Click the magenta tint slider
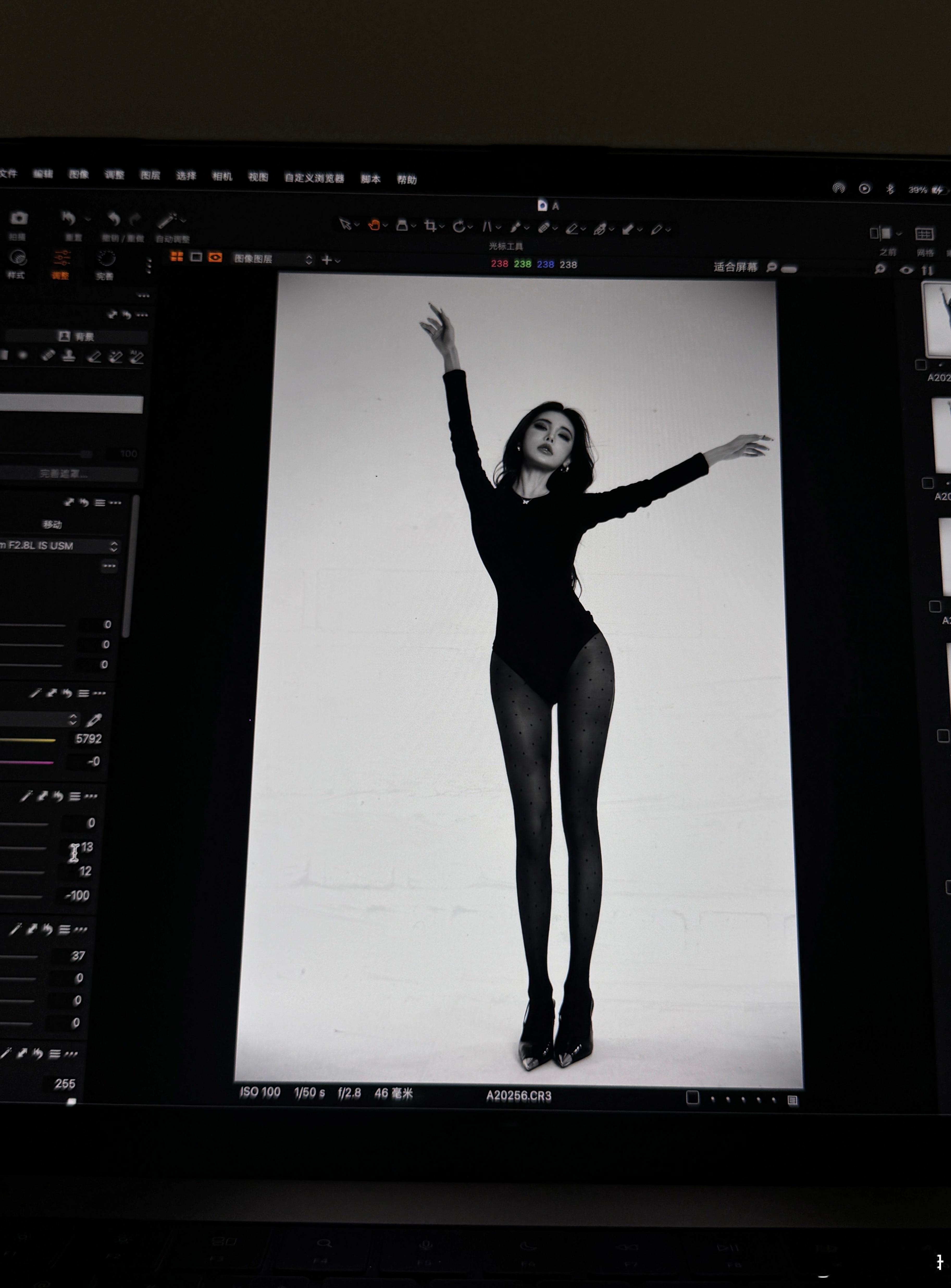 27,762
